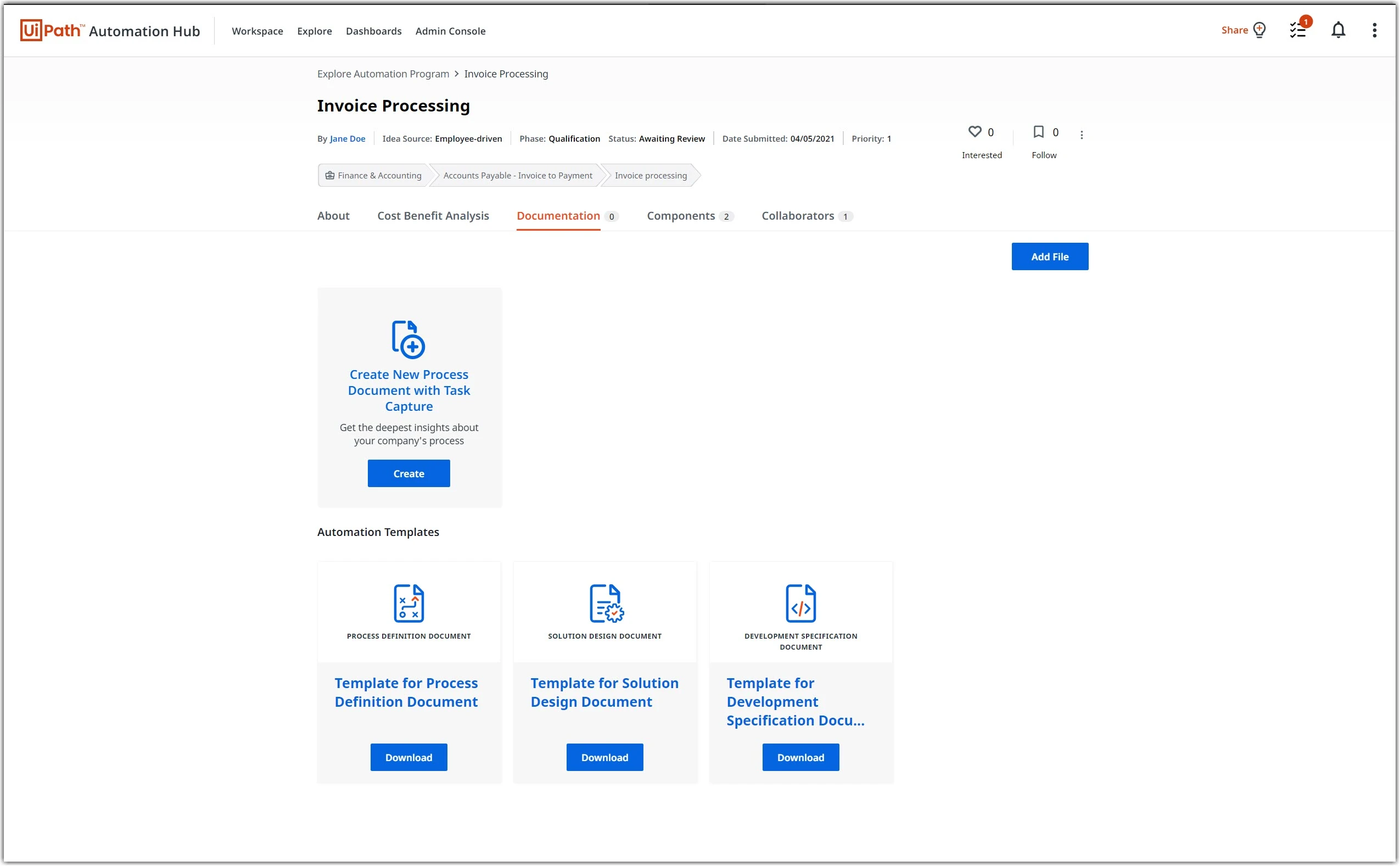Click the Solution Design Document icon
The width and height of the screenshot is (1400, 866).
(x=606, y=603)
